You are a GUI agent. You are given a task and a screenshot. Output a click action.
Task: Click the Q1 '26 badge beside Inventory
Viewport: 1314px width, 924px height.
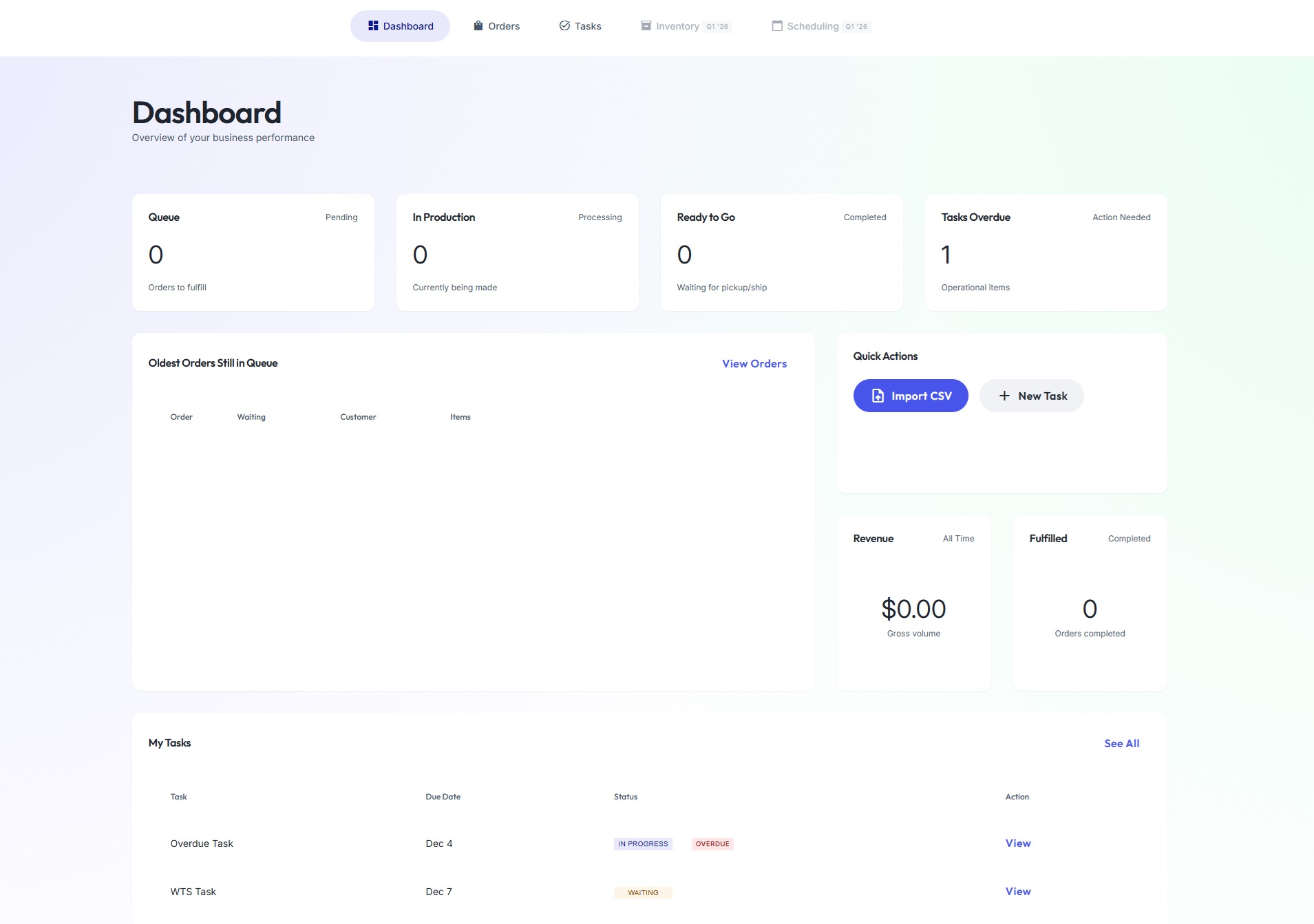pos(717,26)
